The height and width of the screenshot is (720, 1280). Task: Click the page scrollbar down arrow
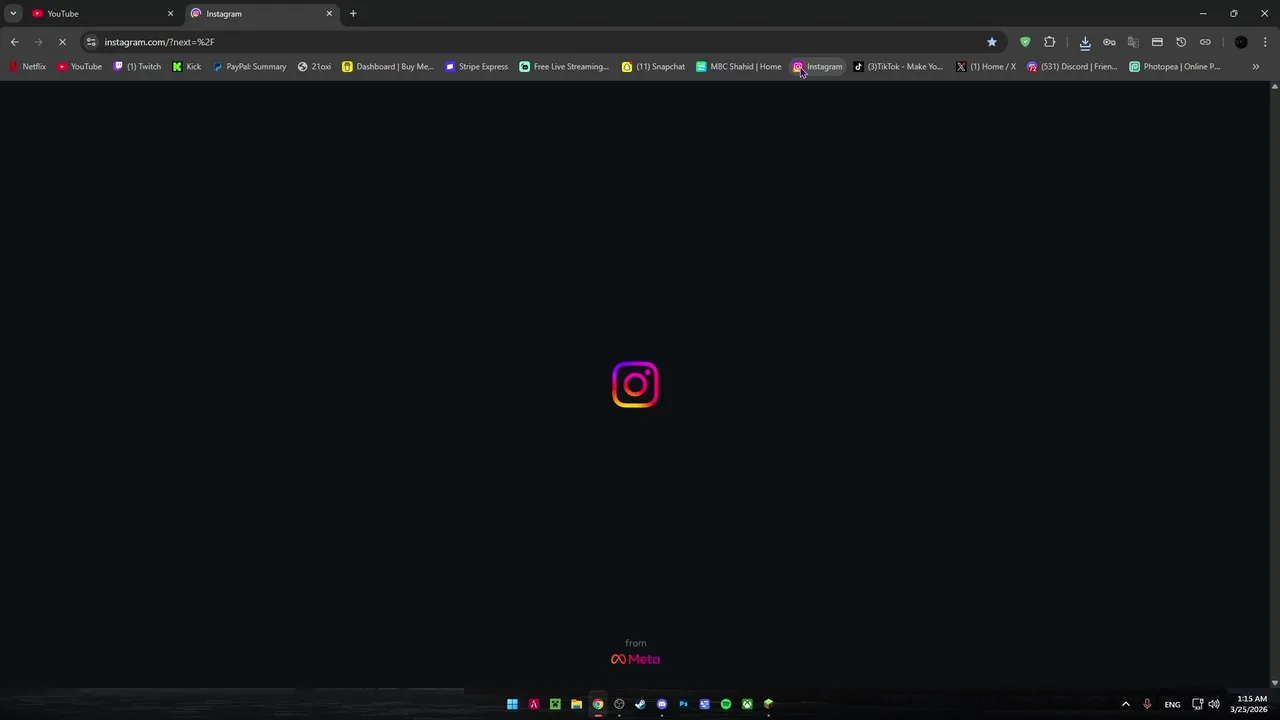pos(1274,683)
